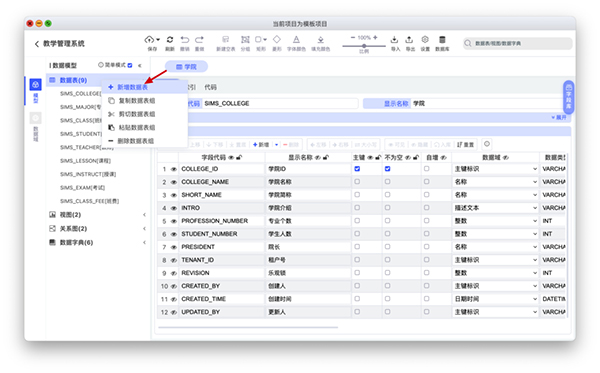Open 数据域 dropdown in STUDENT_NUMBER row
This screenshot has width=600, height=373.
(x=495, y=234)
